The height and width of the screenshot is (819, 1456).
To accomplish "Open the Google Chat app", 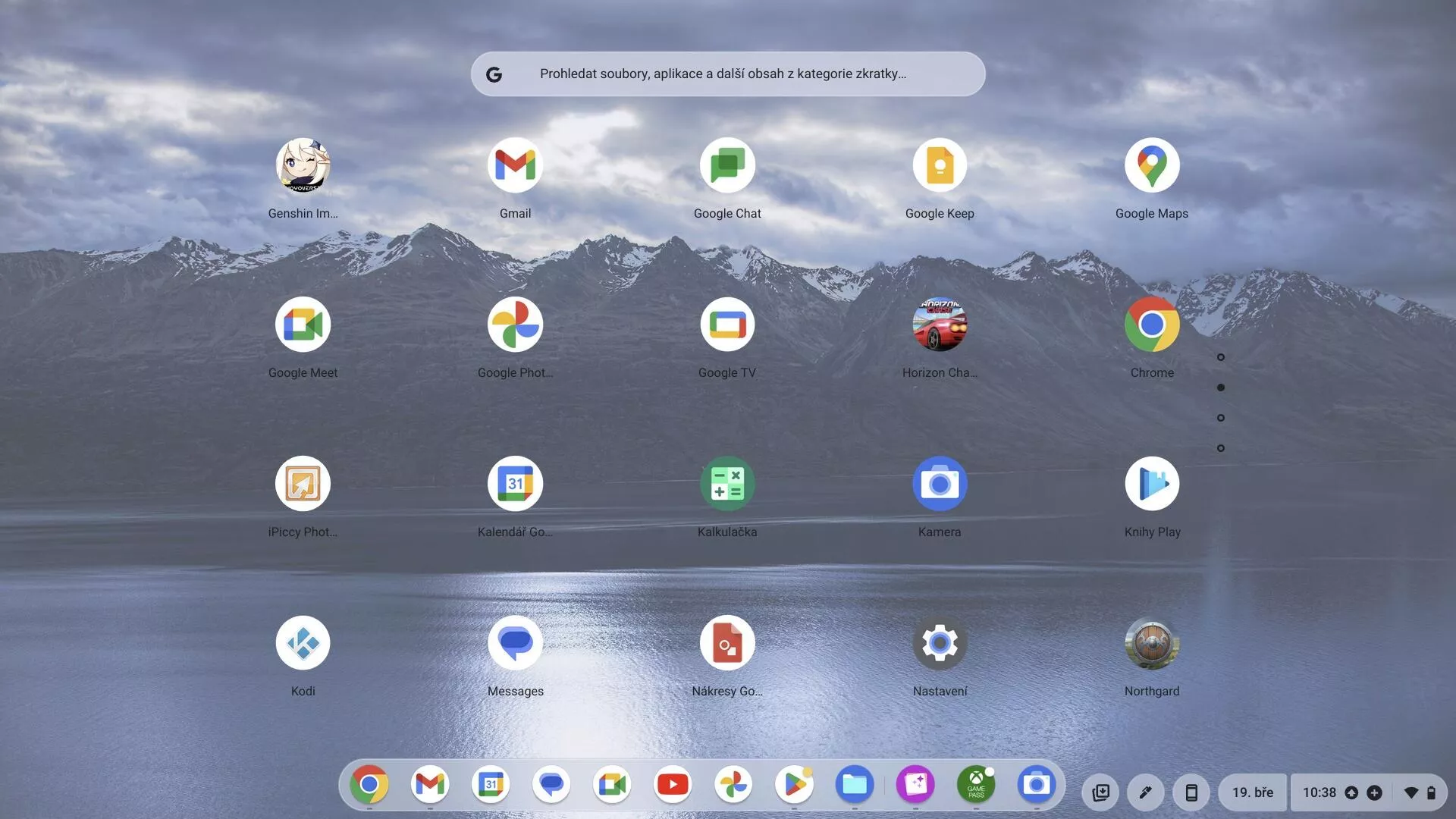I will 727,165.
